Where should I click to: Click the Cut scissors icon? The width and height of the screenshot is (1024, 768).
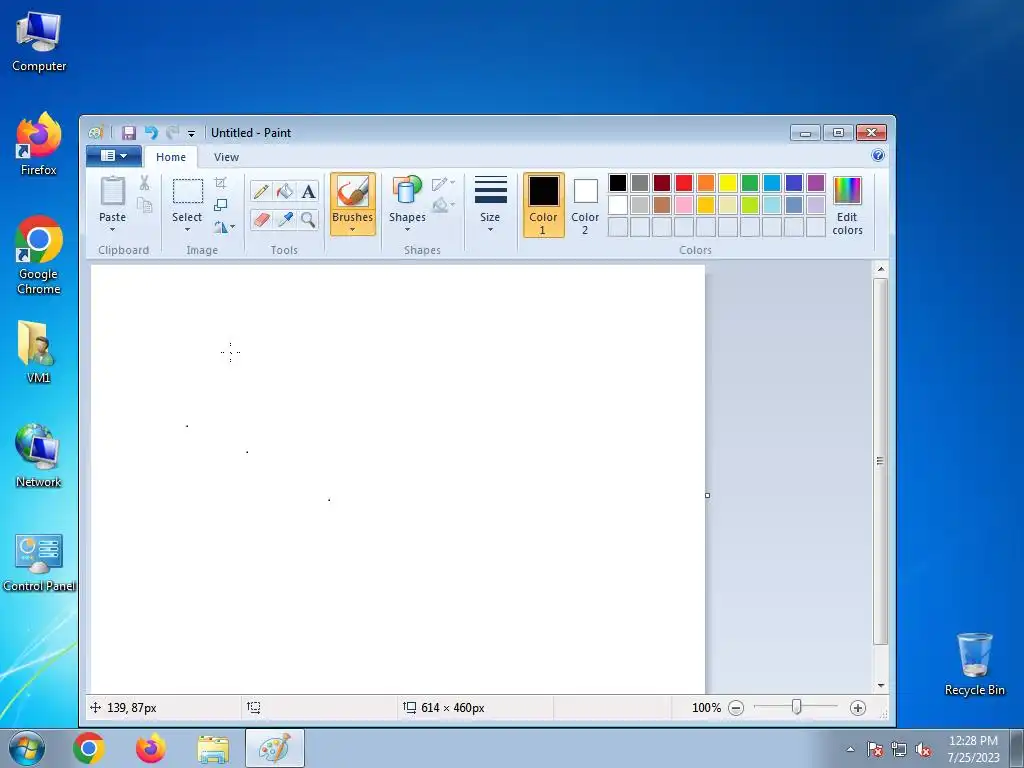(144, 183)
